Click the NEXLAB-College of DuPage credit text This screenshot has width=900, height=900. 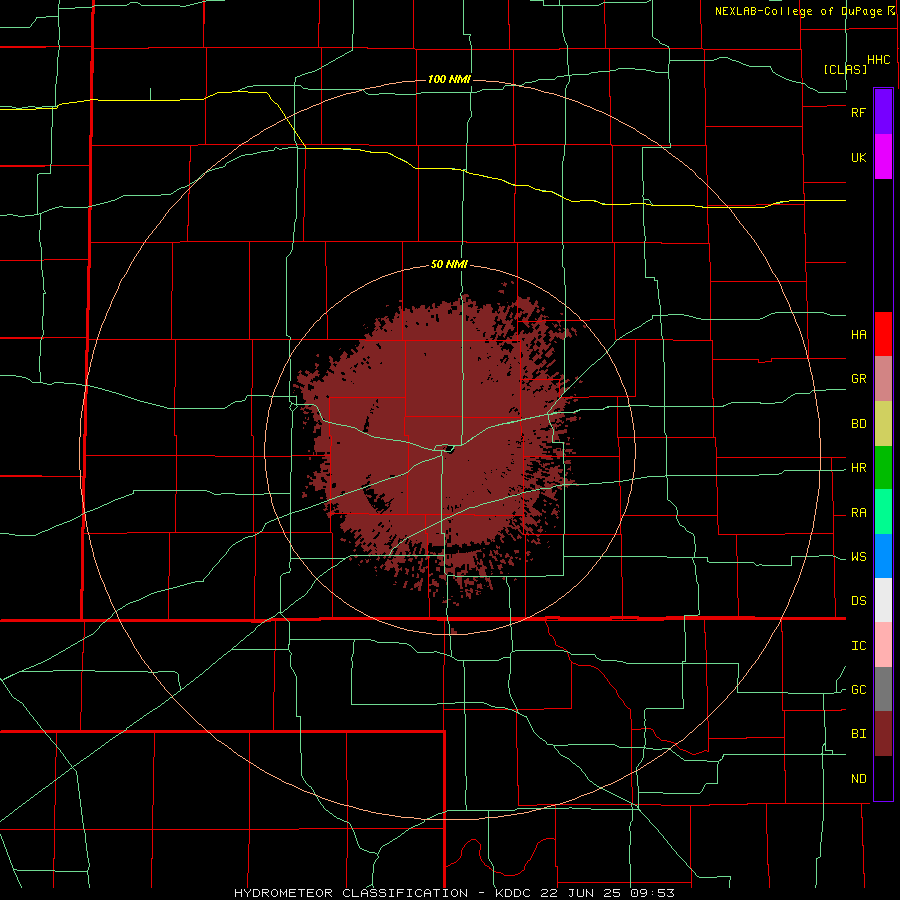pos(798,11)
